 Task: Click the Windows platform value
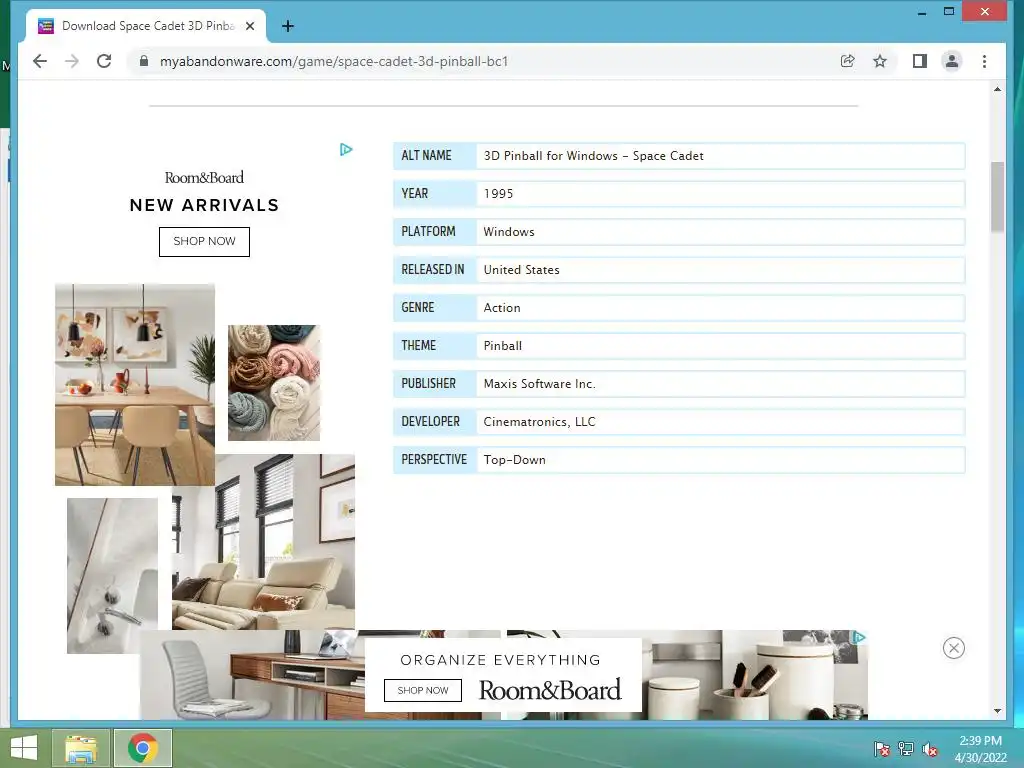point(509,232)
